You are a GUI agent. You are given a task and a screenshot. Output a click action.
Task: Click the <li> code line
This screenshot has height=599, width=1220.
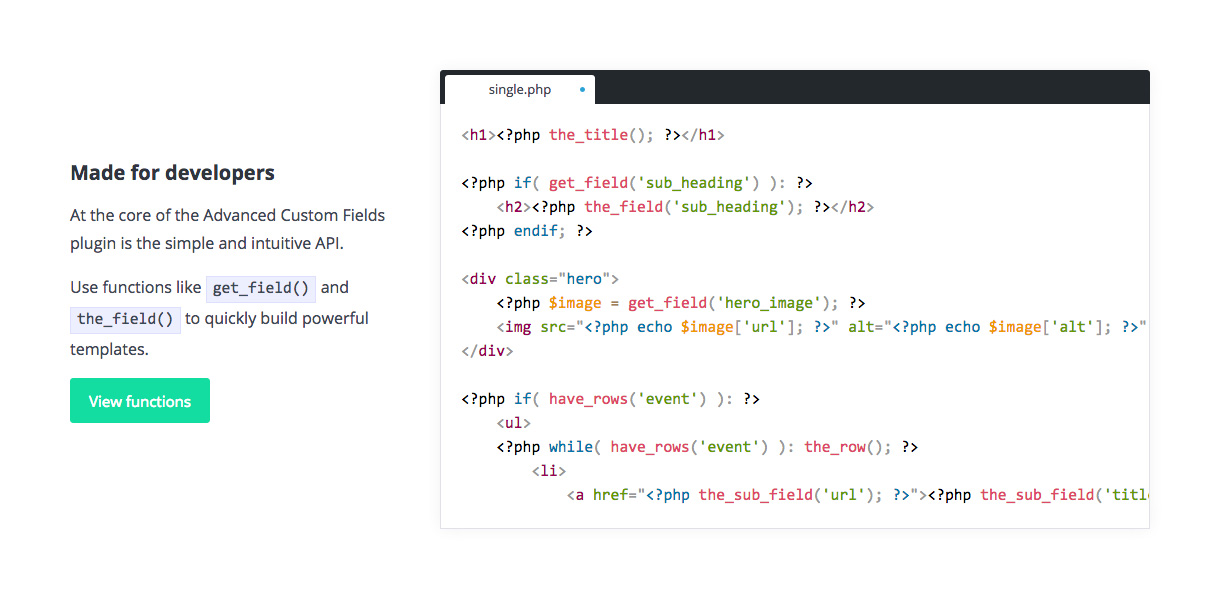(549, 471)
